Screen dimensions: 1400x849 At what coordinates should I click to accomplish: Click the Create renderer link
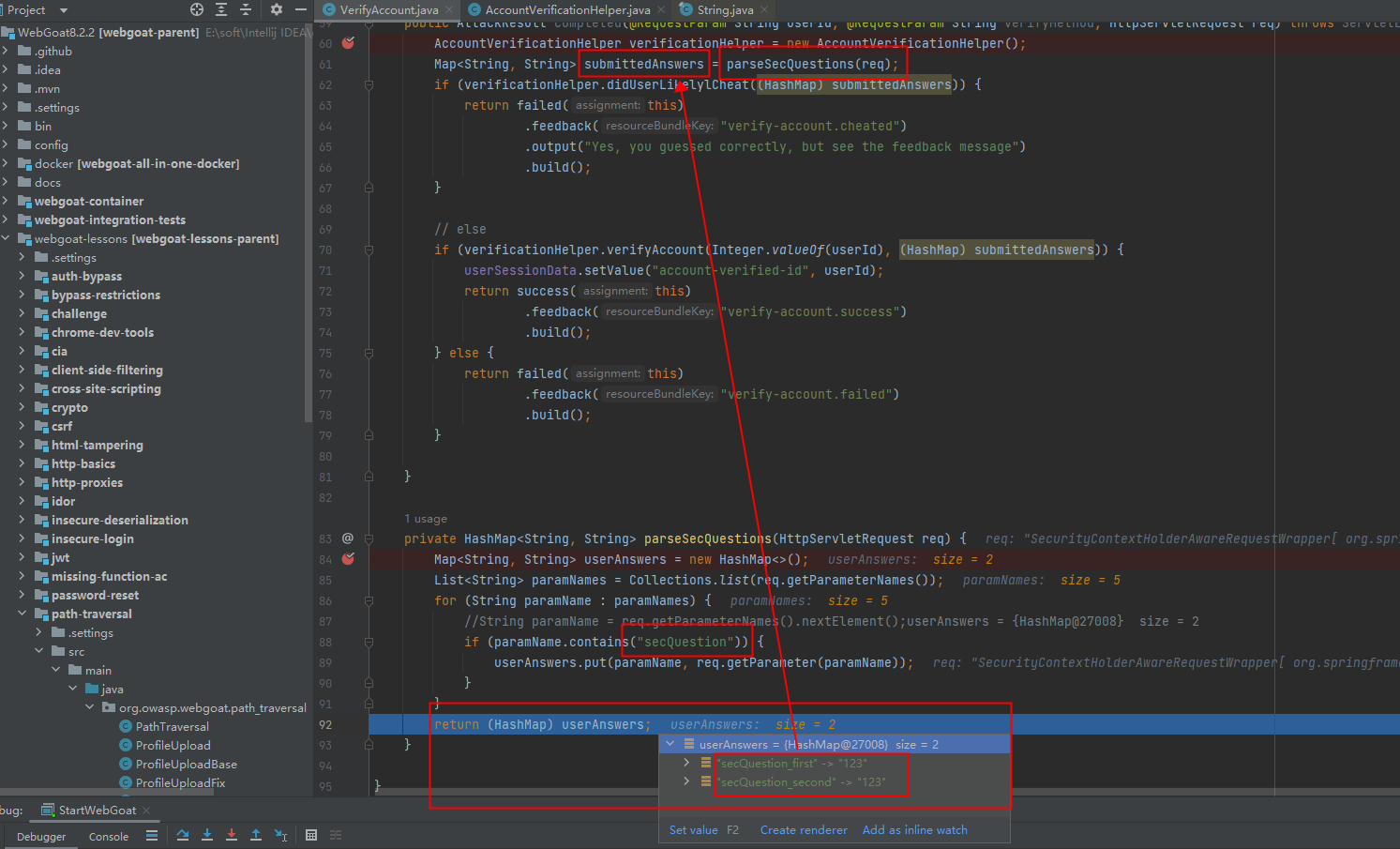click(x=804, y=830)
